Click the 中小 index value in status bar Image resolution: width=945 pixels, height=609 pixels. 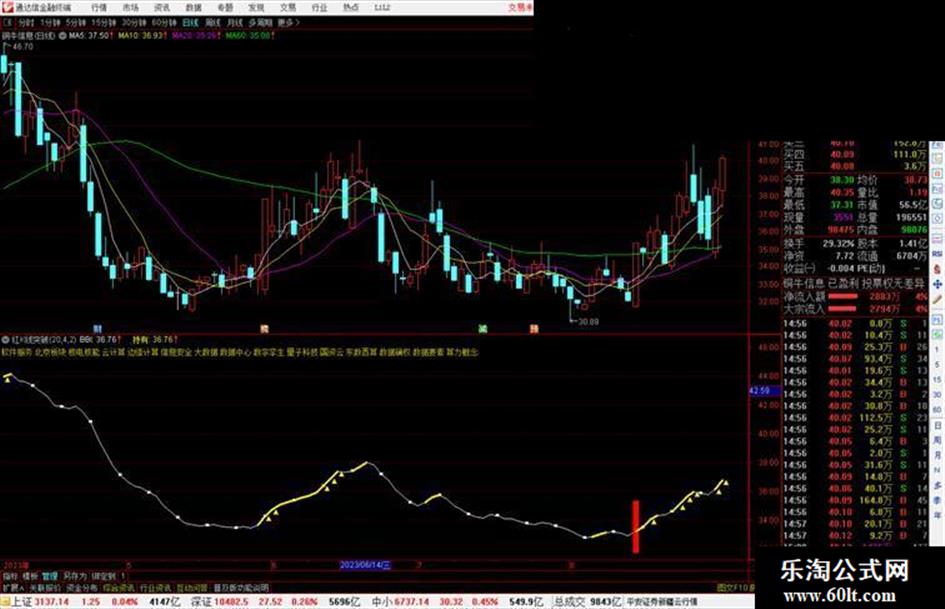click(414, 601)
